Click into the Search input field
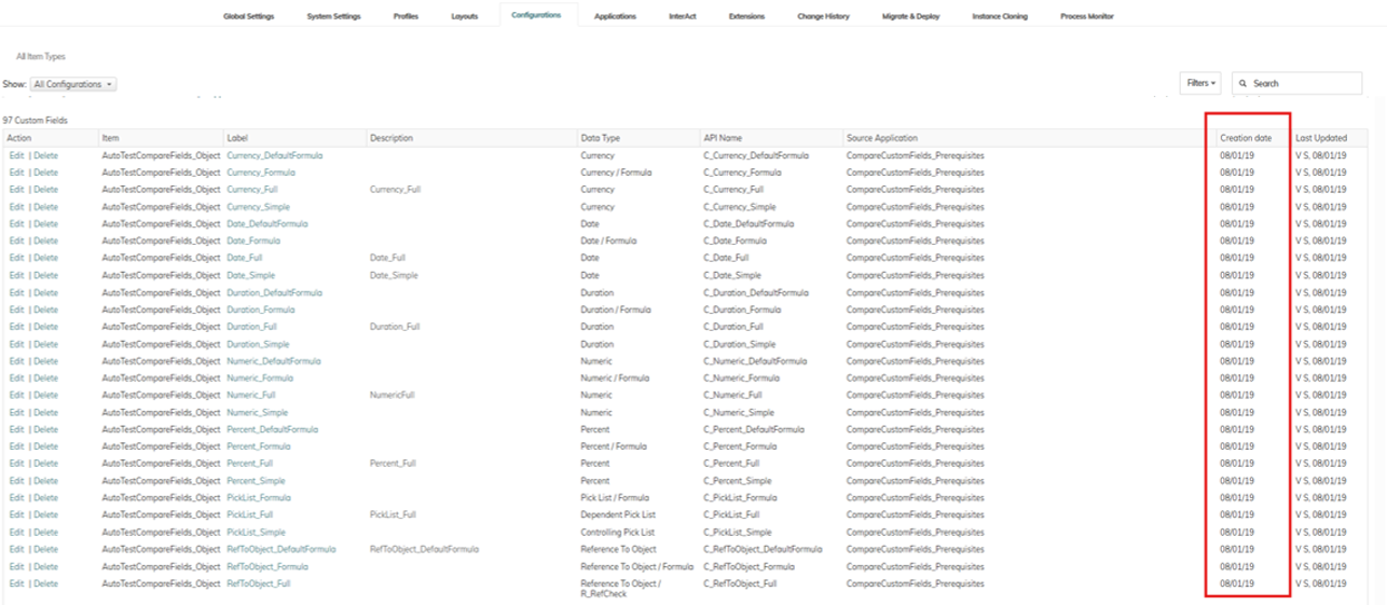Viewport: 1387px width, 605px height. 1297,84
